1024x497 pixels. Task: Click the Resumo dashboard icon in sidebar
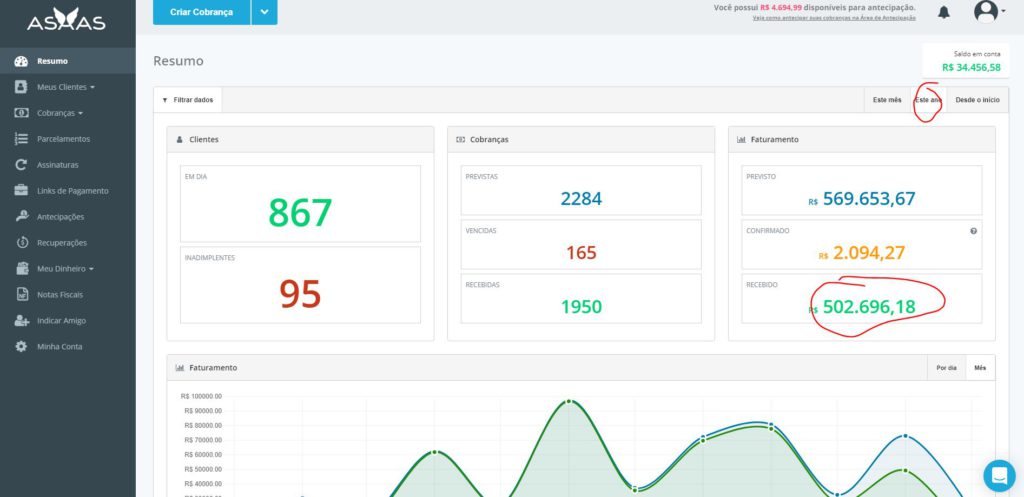21,61
